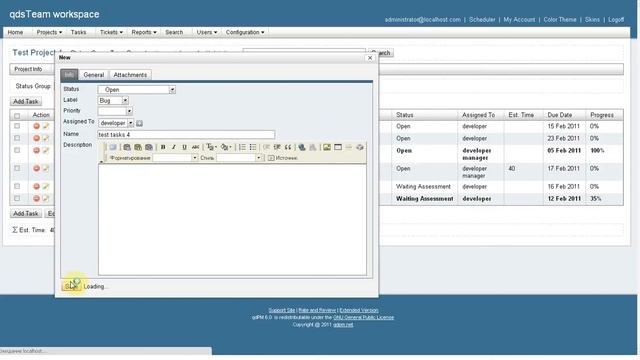This screenshot has width=640, height=360.
Task: Click the decrease indent icon
Action: (x=266, y=147)
